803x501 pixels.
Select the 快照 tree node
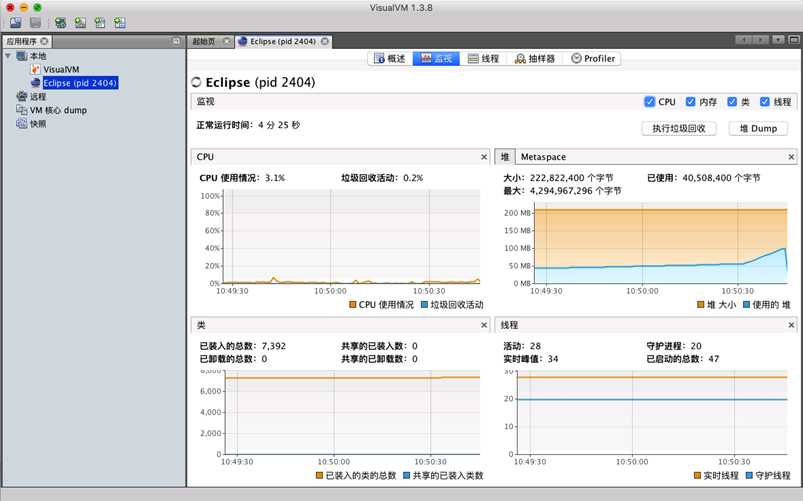[37, 123]
